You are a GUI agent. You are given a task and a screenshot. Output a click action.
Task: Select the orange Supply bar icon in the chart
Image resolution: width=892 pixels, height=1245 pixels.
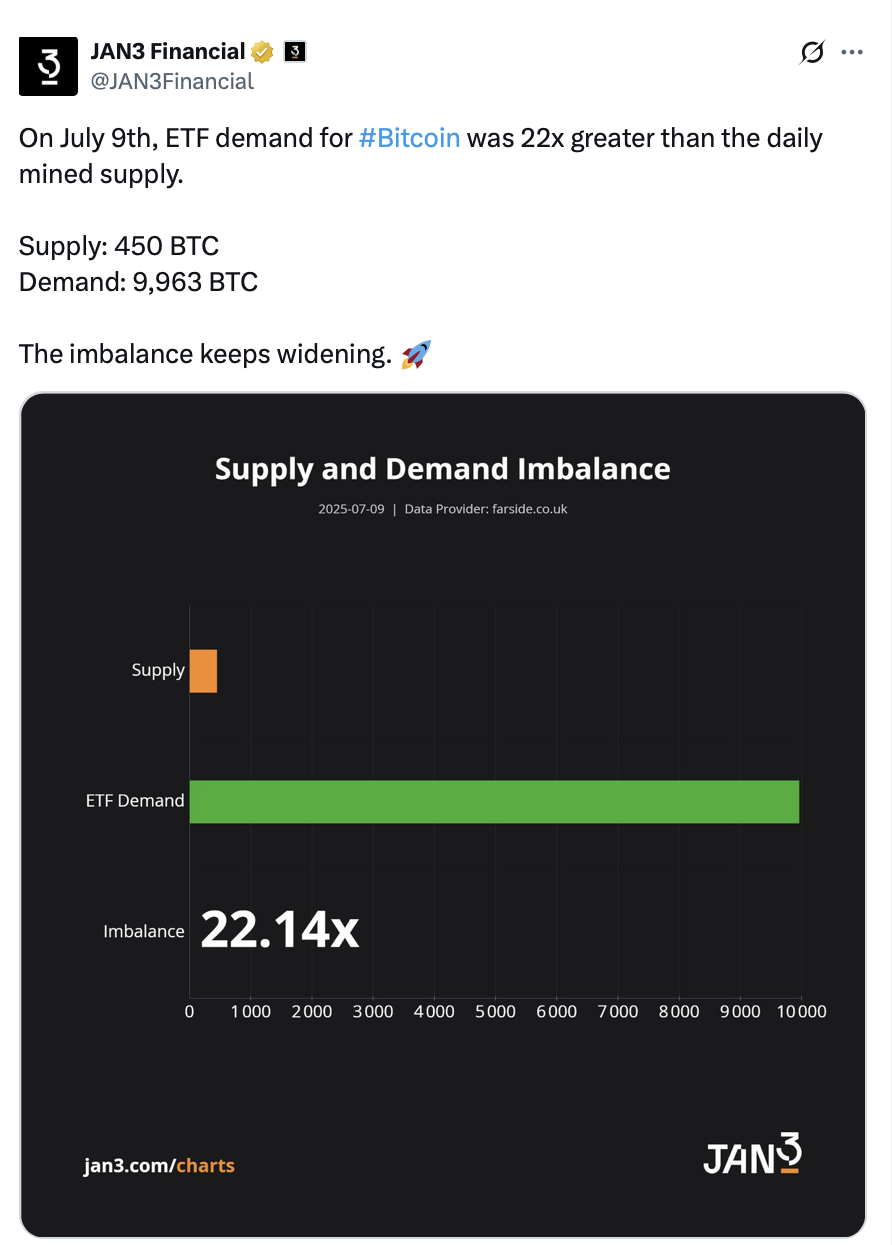(x=203, y=670)
